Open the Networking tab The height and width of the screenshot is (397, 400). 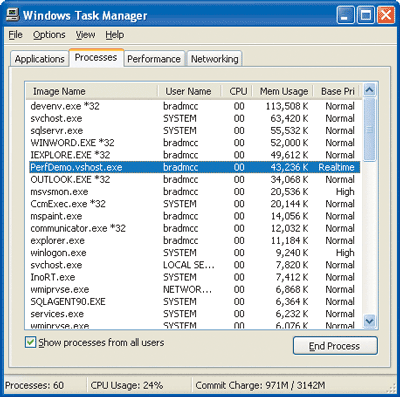pyautogui.click(x=214, y=59)
